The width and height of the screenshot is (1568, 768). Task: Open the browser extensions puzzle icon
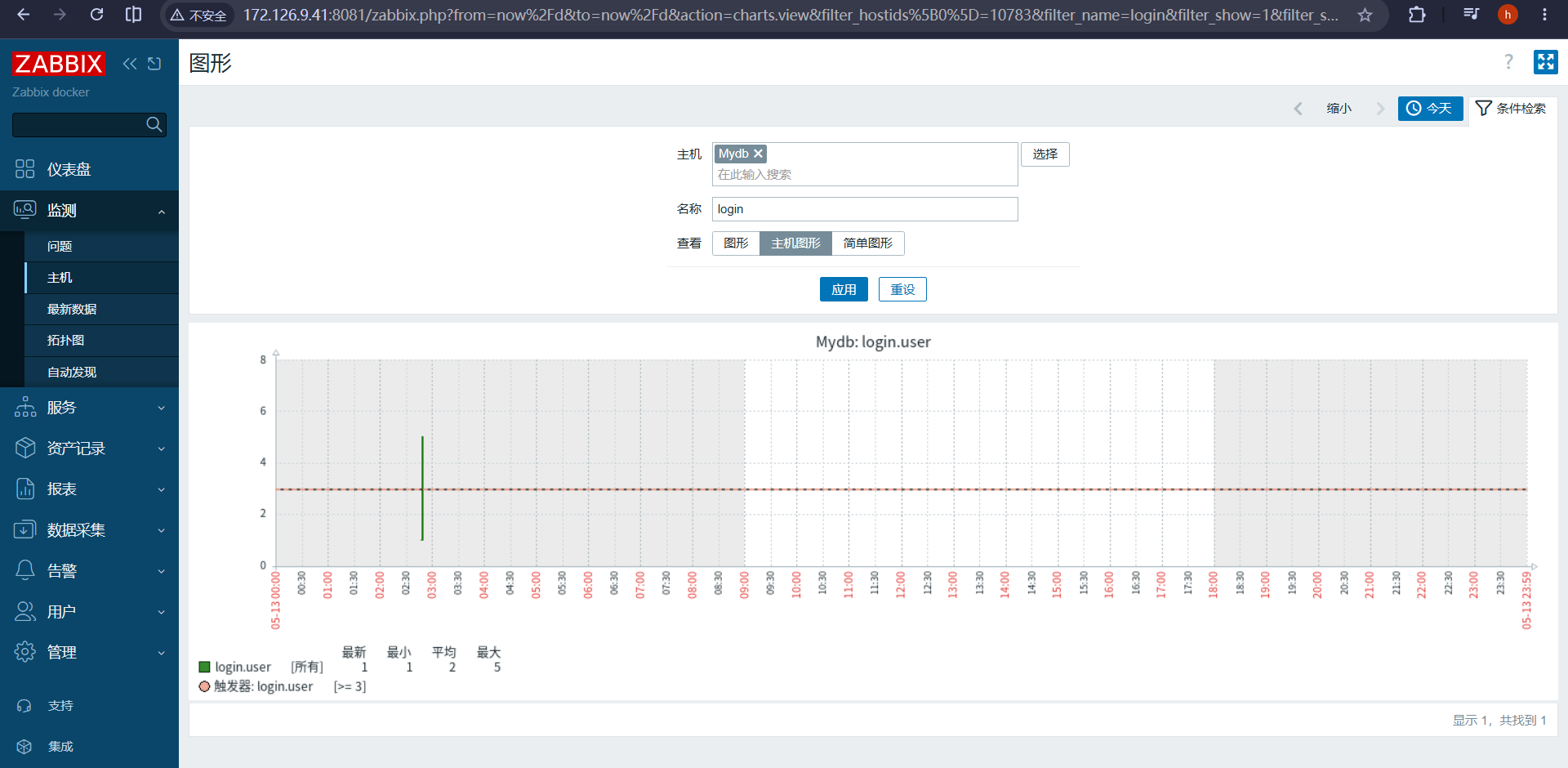1417,15
